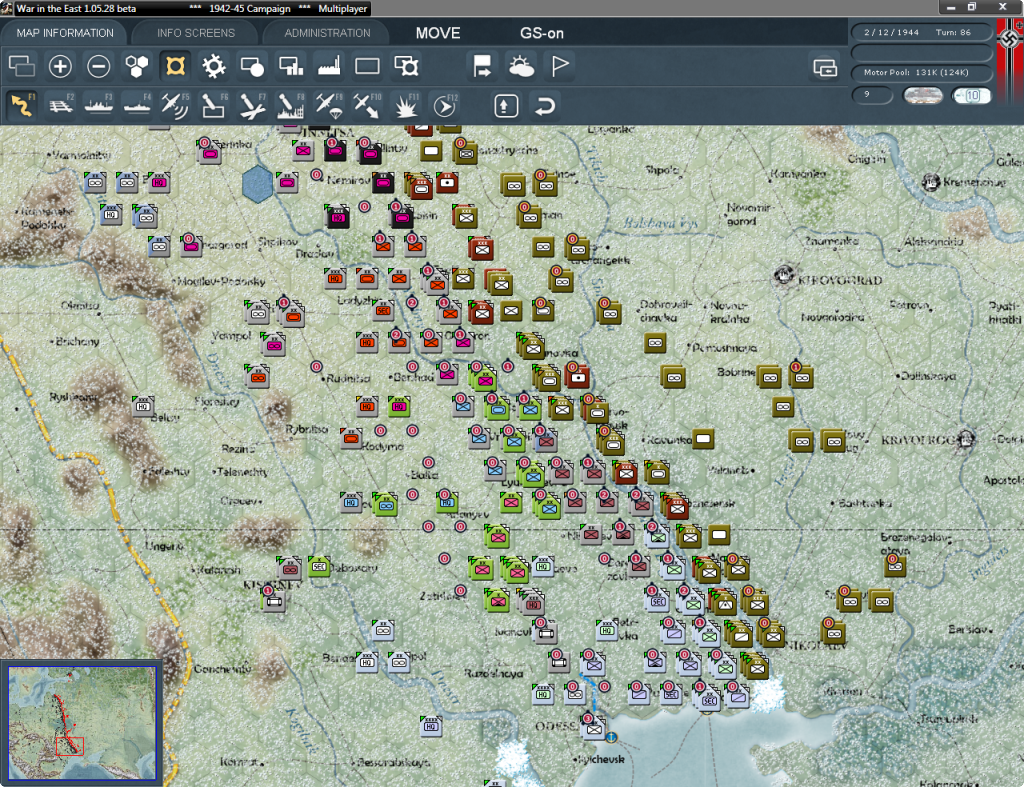This screenshot has width=1024, height=787.
Task: Click the Motor Pool 131K readout
Action: 921,72
